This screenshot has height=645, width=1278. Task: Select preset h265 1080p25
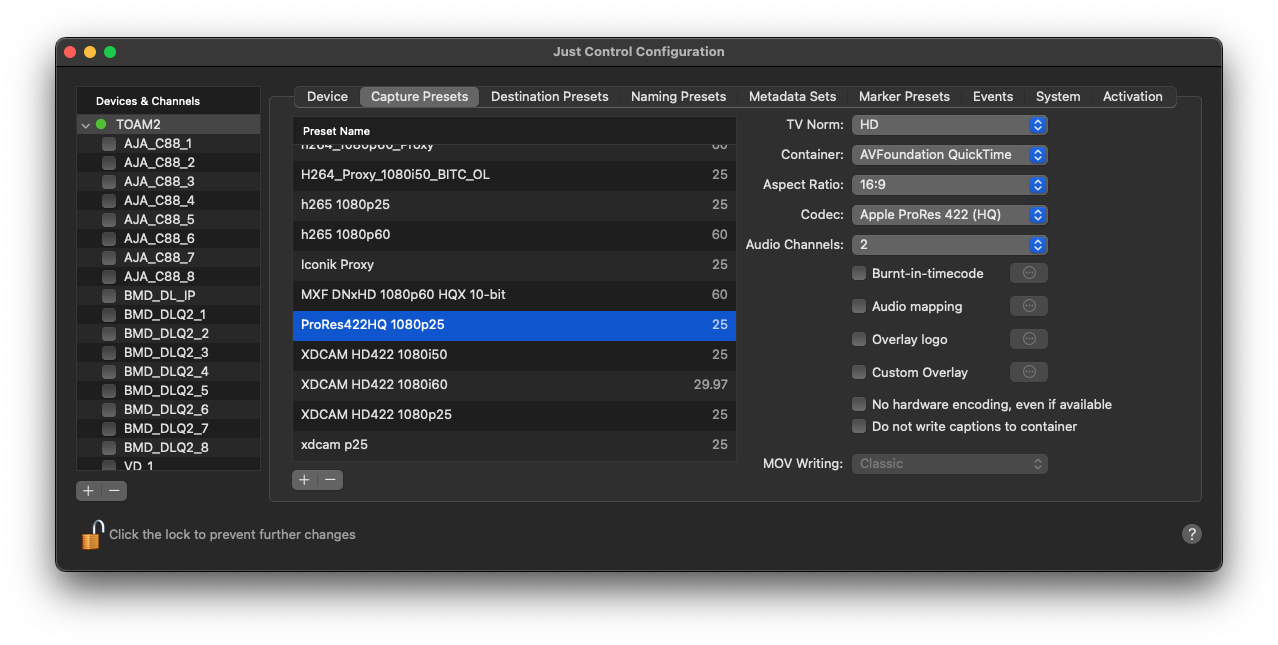click(514, 205)
